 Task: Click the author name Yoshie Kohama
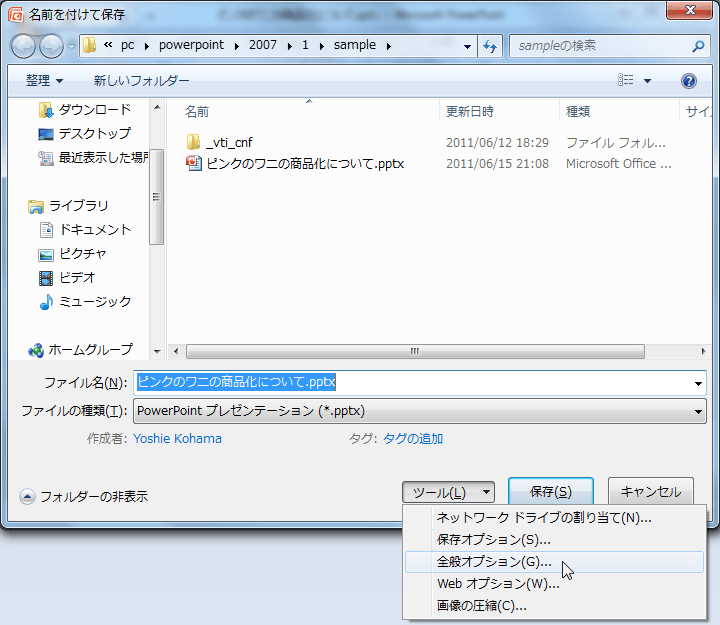[177, 439]
